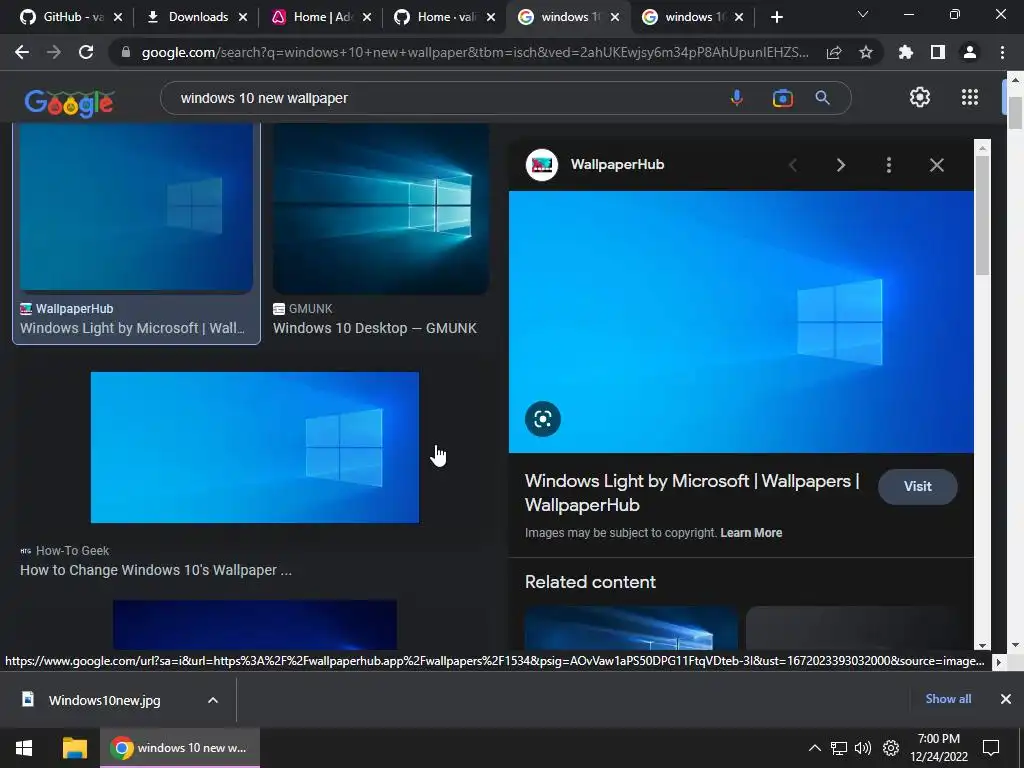
Task: Show hidden system tray icons
Action: click(814, 748)
